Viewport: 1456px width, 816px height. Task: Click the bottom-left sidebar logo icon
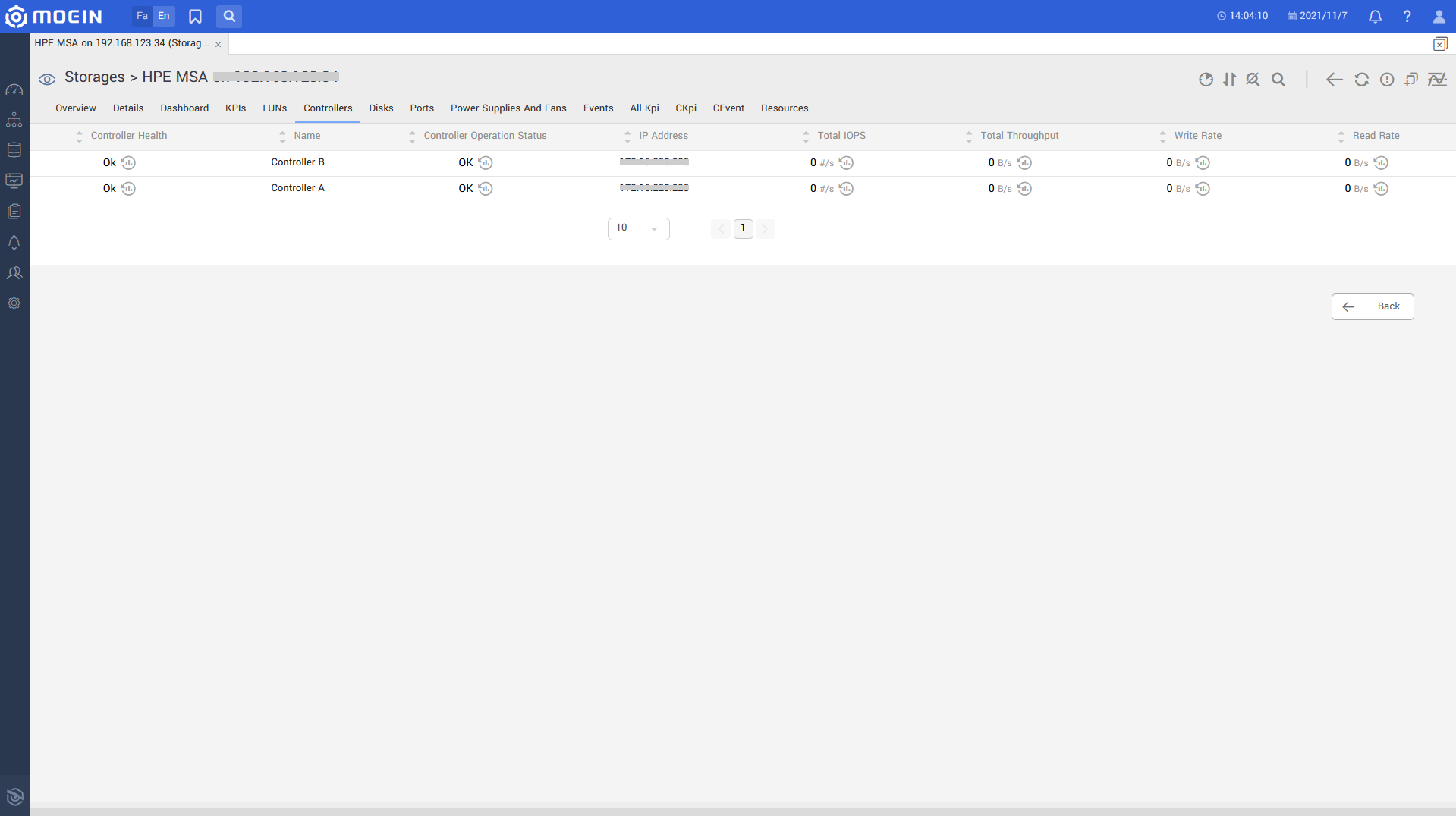pyautogui.click(x=14, y=796)
